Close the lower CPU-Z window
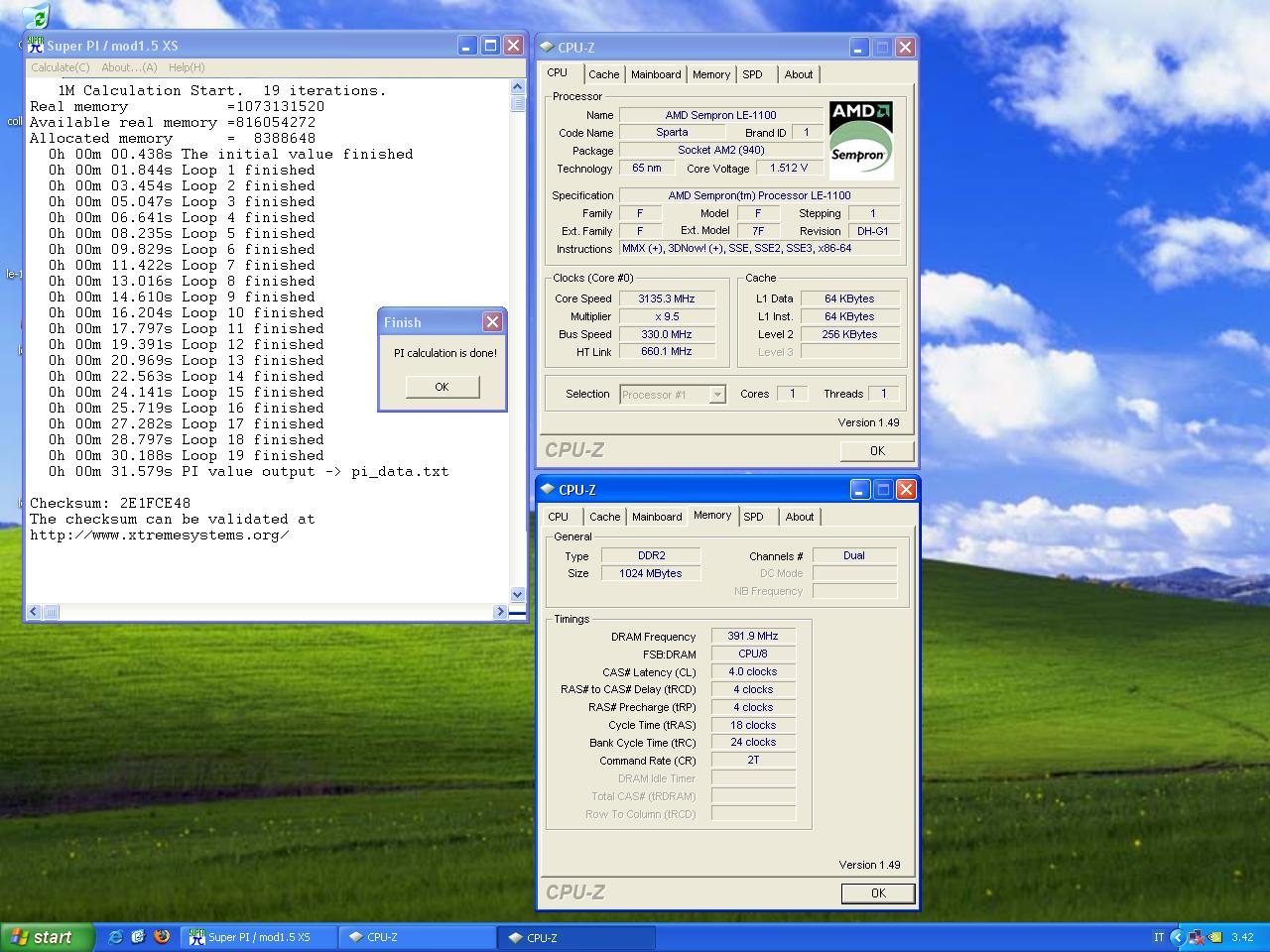Screen dimensions: 1270x952 click(x=906, y=490)
